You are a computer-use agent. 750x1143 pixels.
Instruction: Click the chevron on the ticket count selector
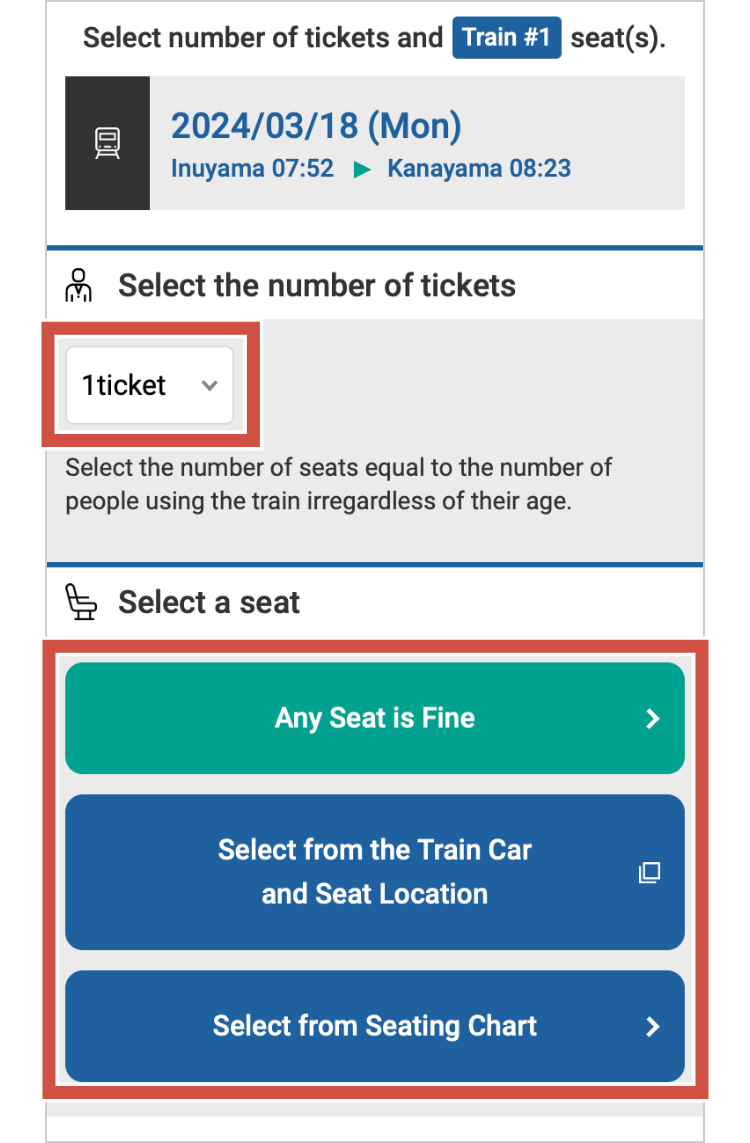click(209, 386)
